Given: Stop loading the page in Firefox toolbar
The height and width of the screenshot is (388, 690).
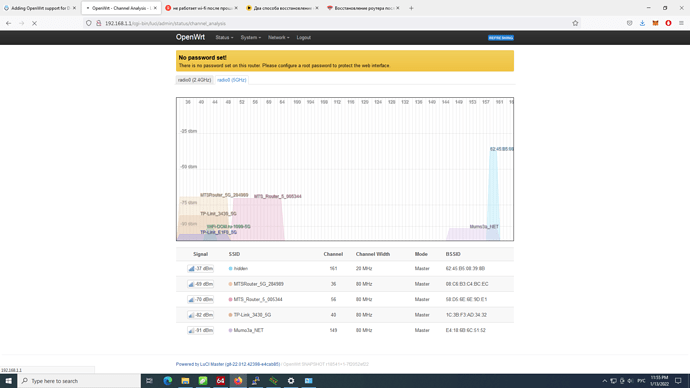Looking at the screenshot, I should click(x=34, y=23).
